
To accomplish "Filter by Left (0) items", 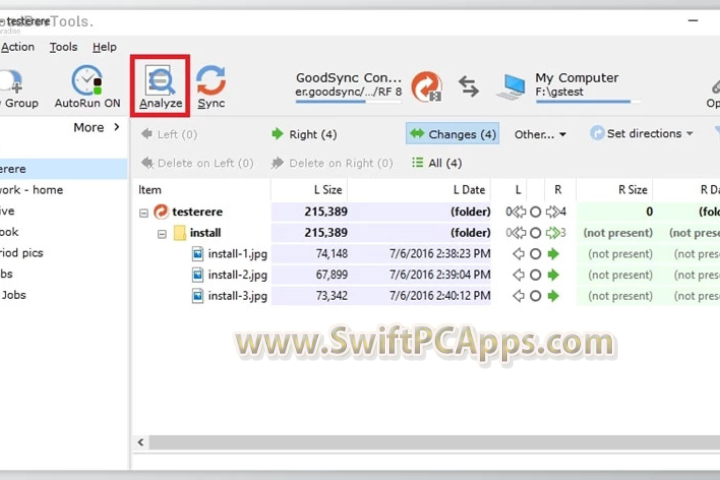I will coord(169,134).
